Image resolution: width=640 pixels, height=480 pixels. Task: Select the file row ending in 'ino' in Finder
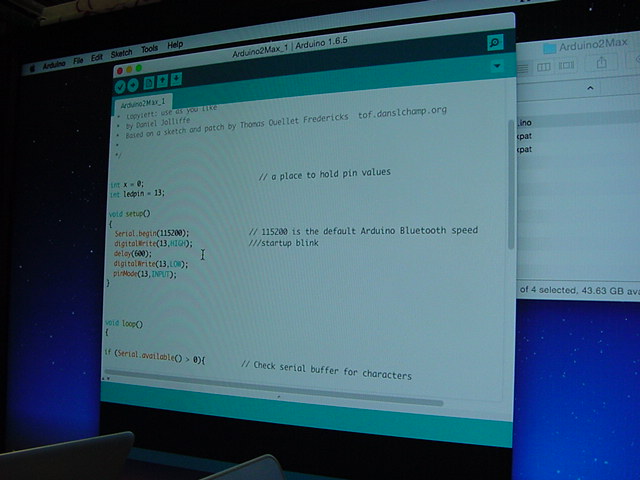point(578,122)
